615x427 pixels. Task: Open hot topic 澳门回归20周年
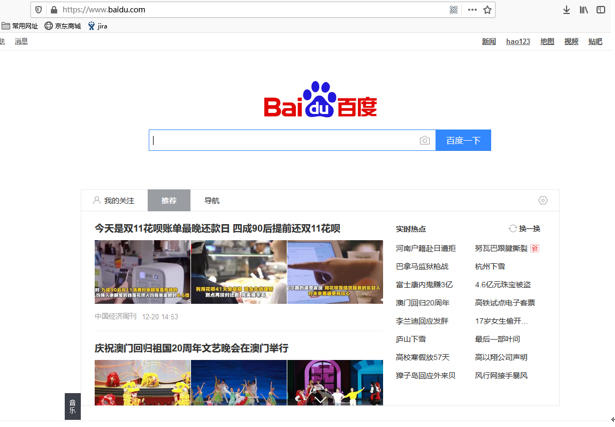422,302
